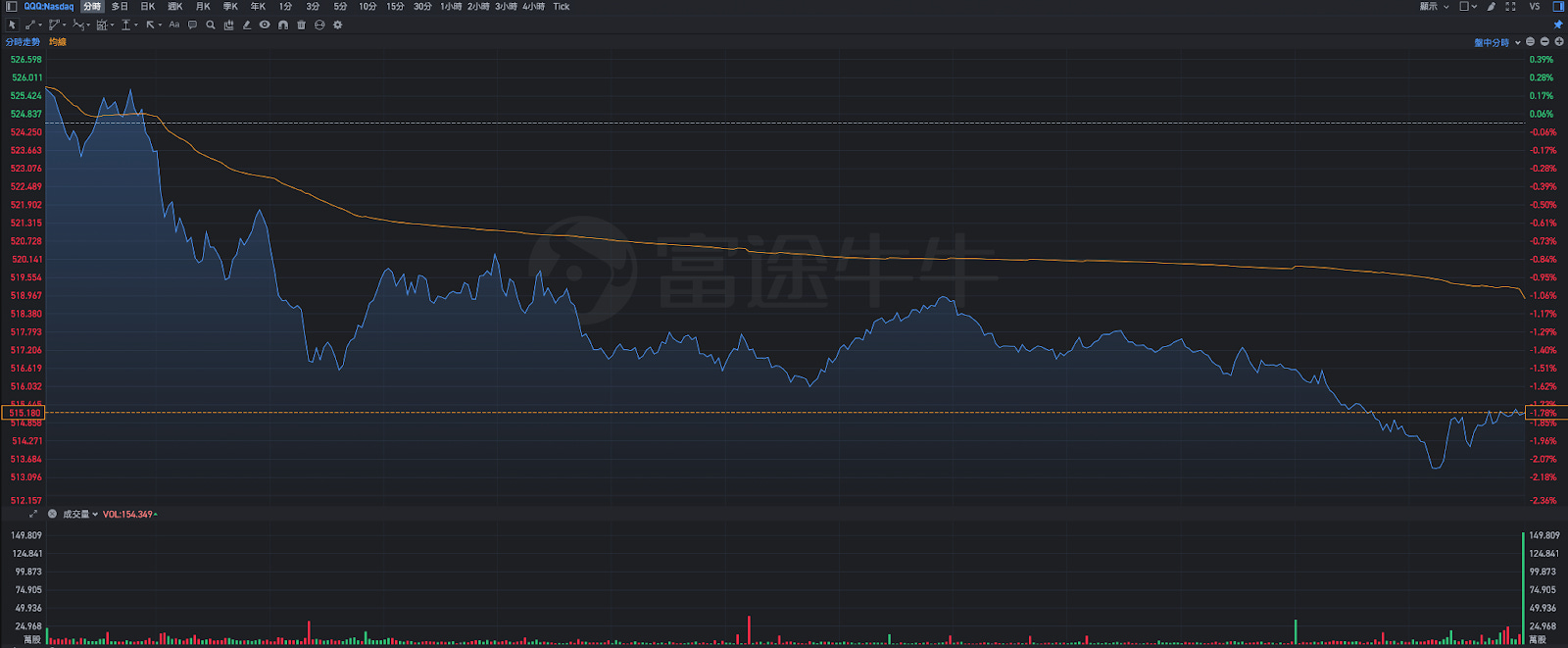The width and height of the screenshot is (1568, 648).
Task: Select the price range marker tool
Action: [x=125, y=25]
